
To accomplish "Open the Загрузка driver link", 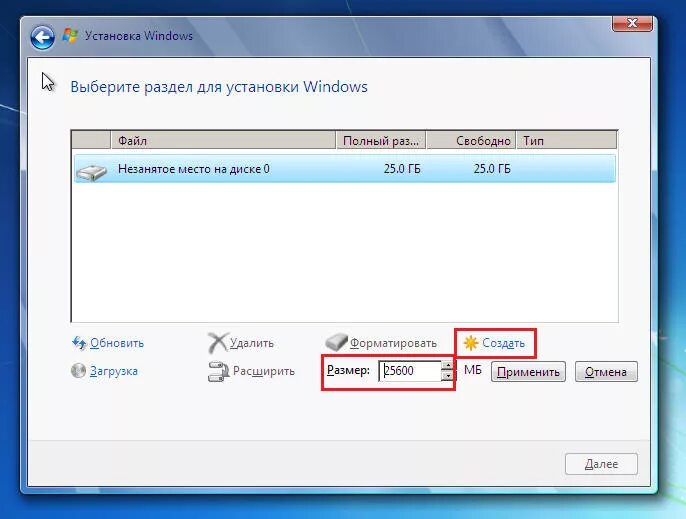I will coord(114,371).
